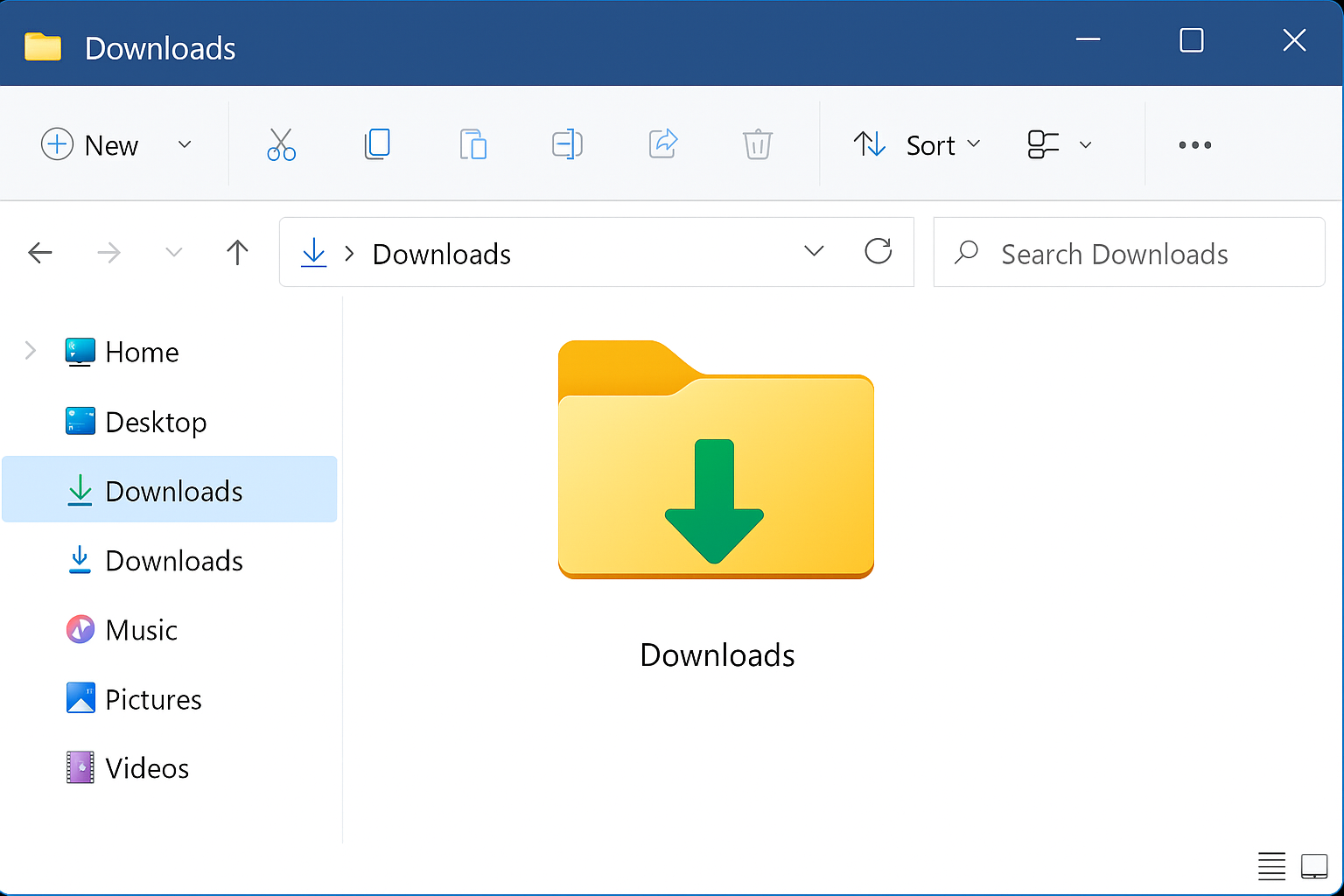Switch to details list view in status bar
This screenshot has width=1344, height=896.
click(x=1271, y=866)
